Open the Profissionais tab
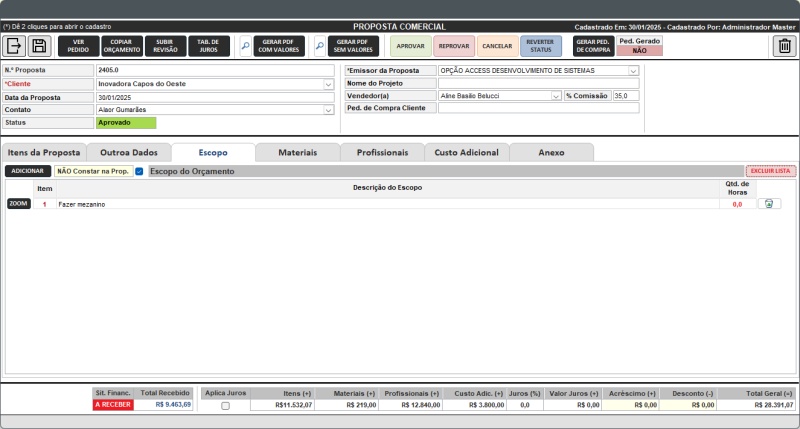This screenshot has width=800, height=429. click(382, 152)
